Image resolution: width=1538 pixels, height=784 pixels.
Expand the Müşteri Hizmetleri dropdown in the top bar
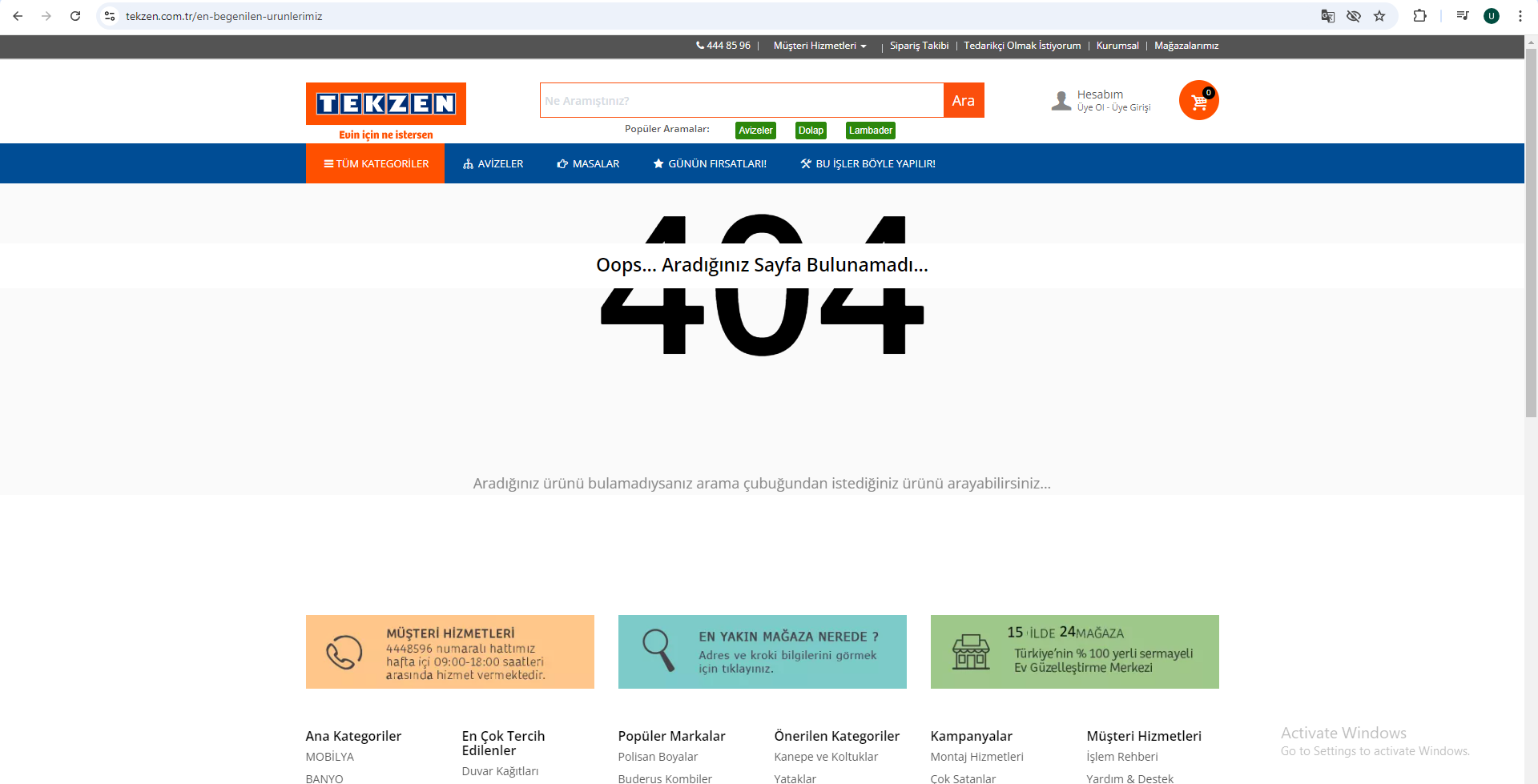(819, 46)
